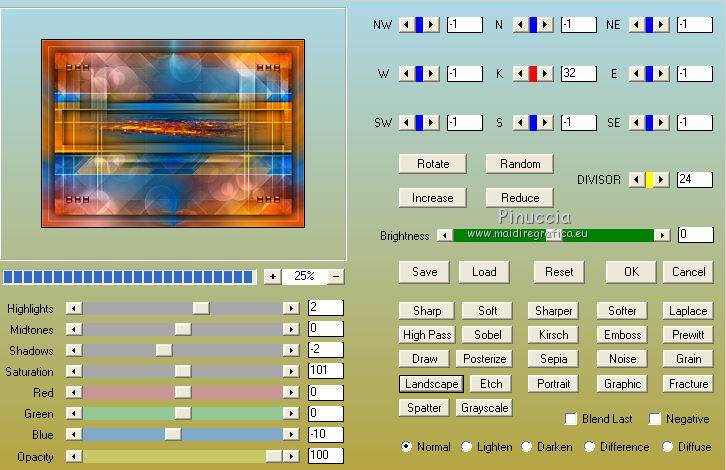Image resolution: width=726 pixels, height=470 pixels.
Task: Apply the Sharp preset
Action: coord(426,311)
